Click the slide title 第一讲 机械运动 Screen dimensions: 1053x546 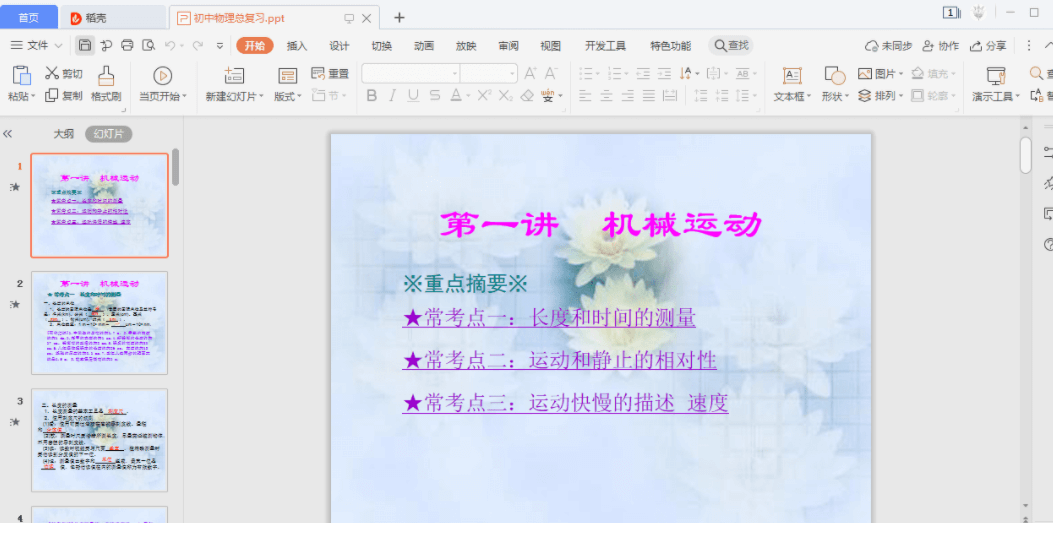(601, 225)
